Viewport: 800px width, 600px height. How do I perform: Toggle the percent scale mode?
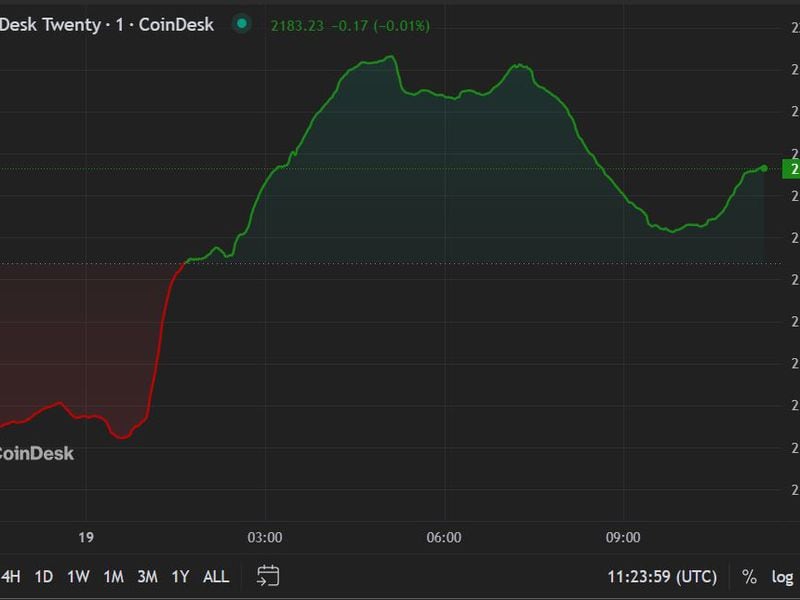749,577
